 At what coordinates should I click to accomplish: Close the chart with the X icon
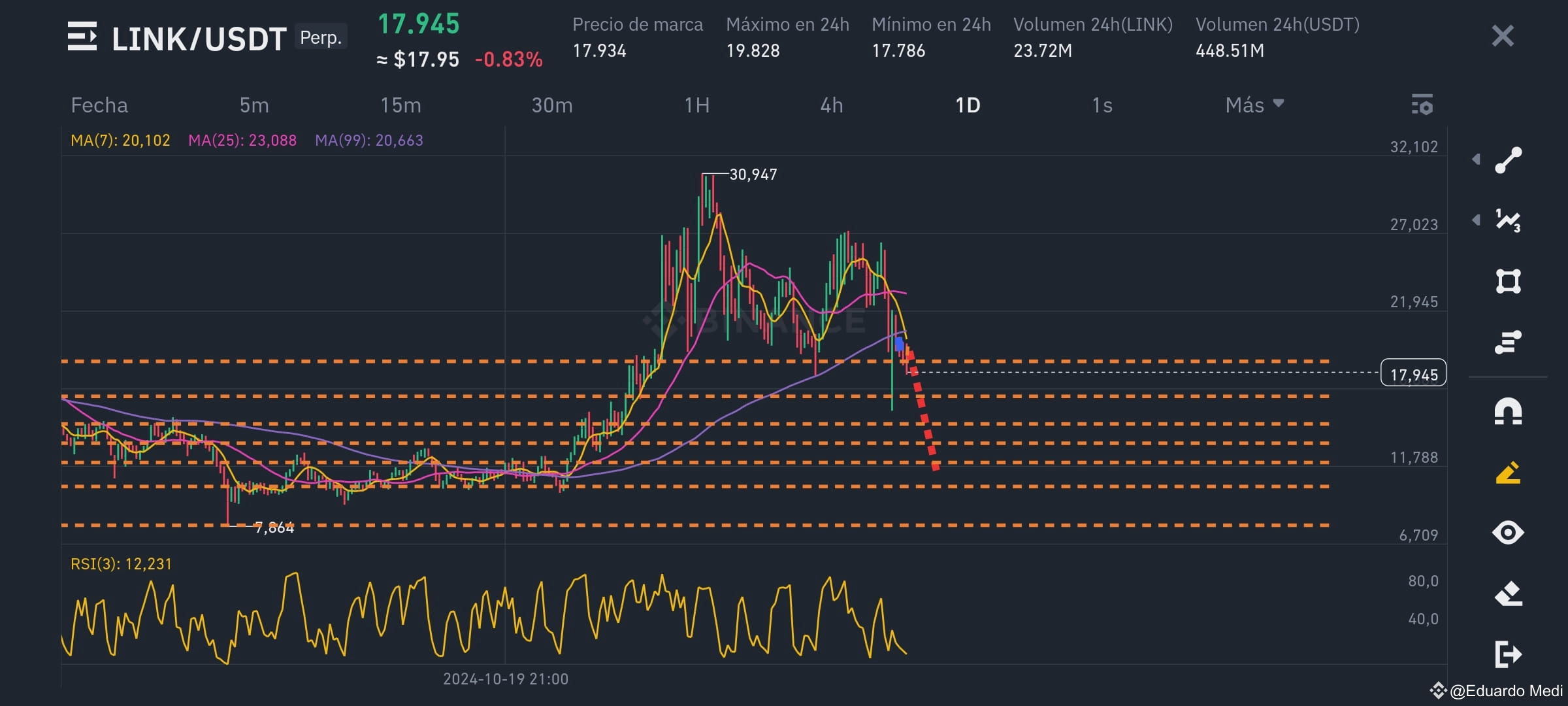[x=1503, y=36]
